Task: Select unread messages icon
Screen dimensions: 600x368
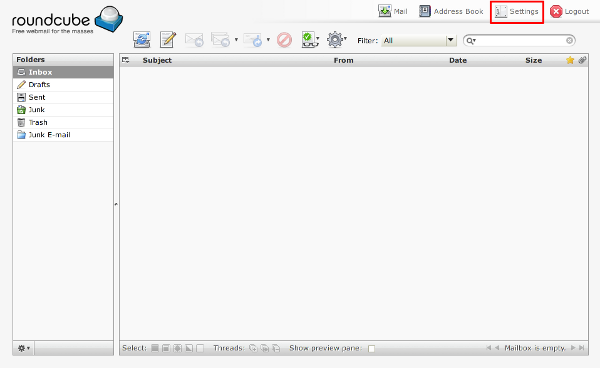Action: (x=177, y=348)
